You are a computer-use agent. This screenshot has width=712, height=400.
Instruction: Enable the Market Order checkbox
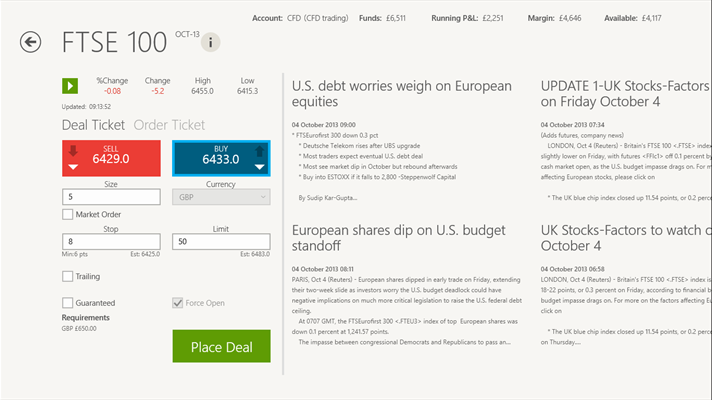(67, 214)
